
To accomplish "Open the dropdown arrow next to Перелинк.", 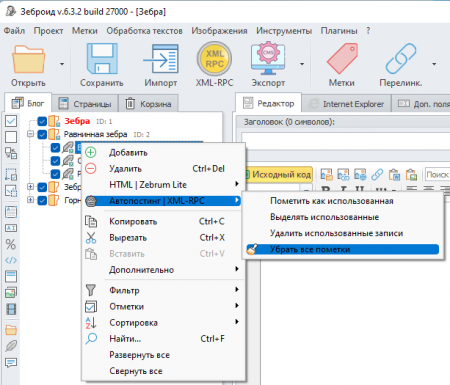I will pyautogui.click(x=434, y=64).
